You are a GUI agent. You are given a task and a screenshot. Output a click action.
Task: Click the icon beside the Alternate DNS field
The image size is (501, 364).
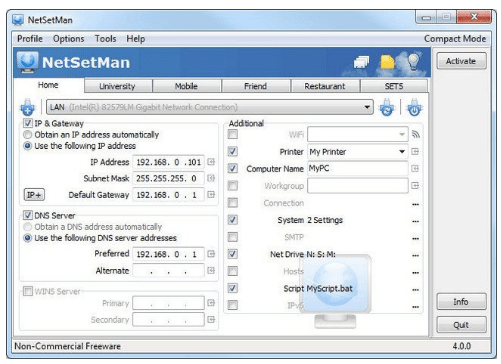(211, 270)
